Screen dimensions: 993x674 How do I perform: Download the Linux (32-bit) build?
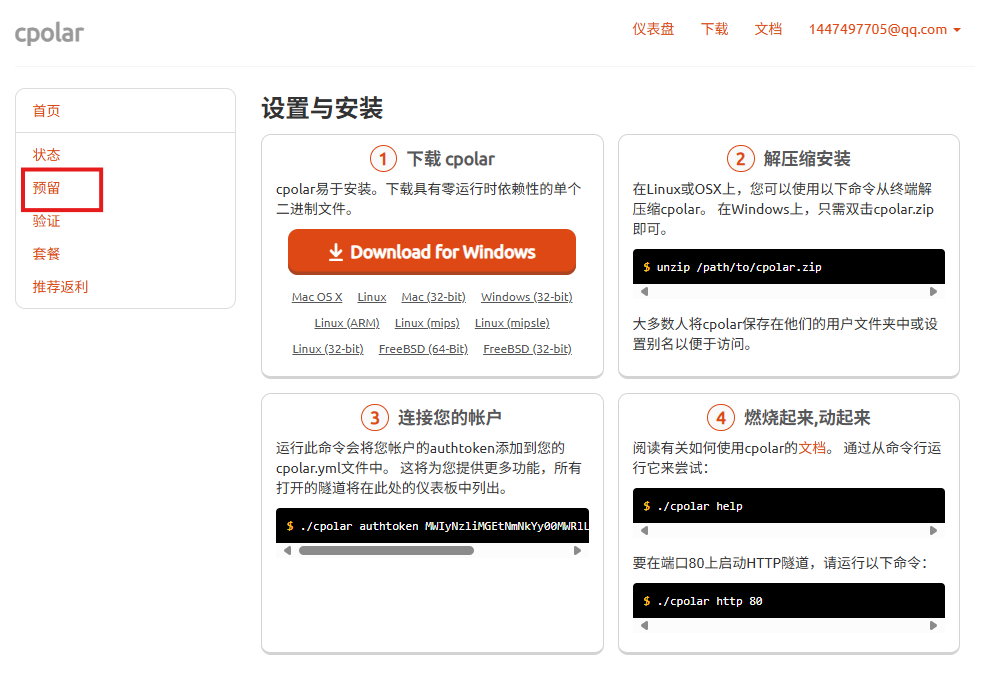328,349
